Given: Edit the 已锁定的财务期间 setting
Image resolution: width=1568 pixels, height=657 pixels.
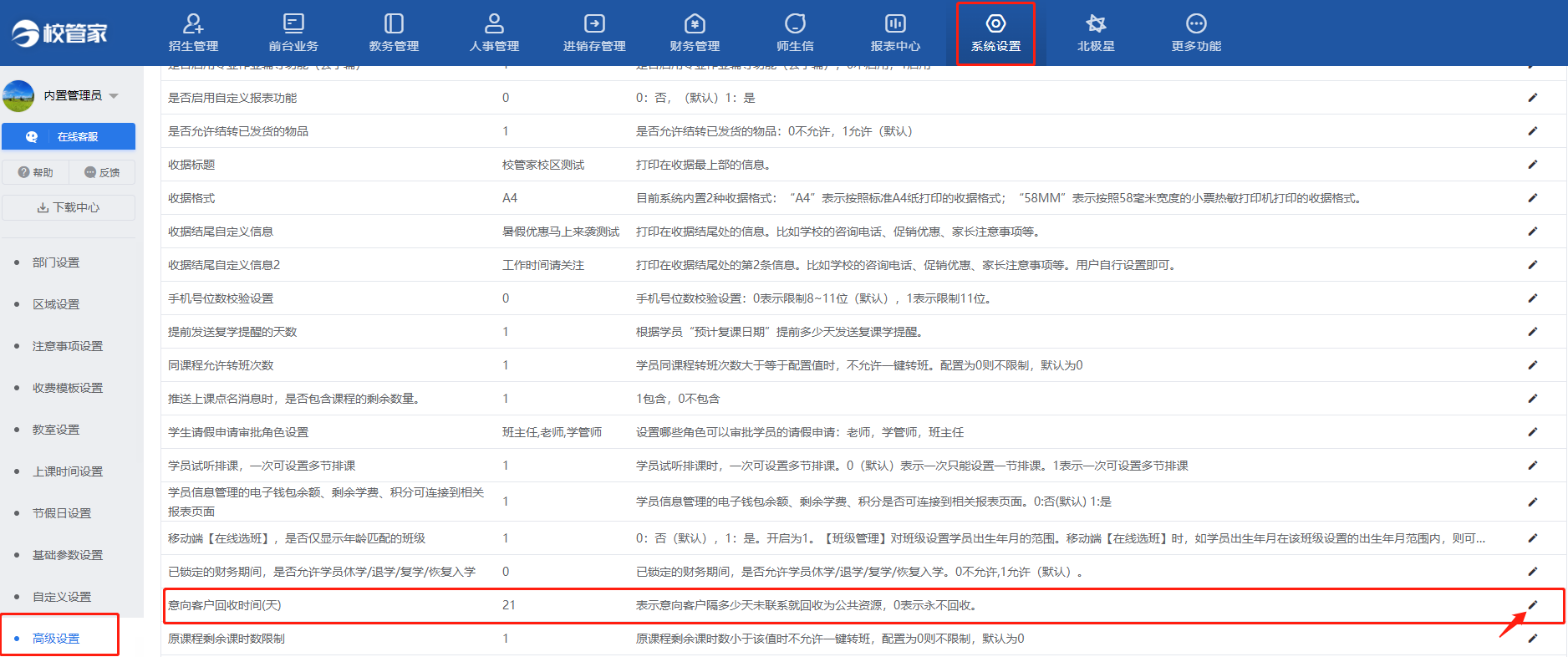Looking at the screenshot, I should click(x=1533, y=572).
